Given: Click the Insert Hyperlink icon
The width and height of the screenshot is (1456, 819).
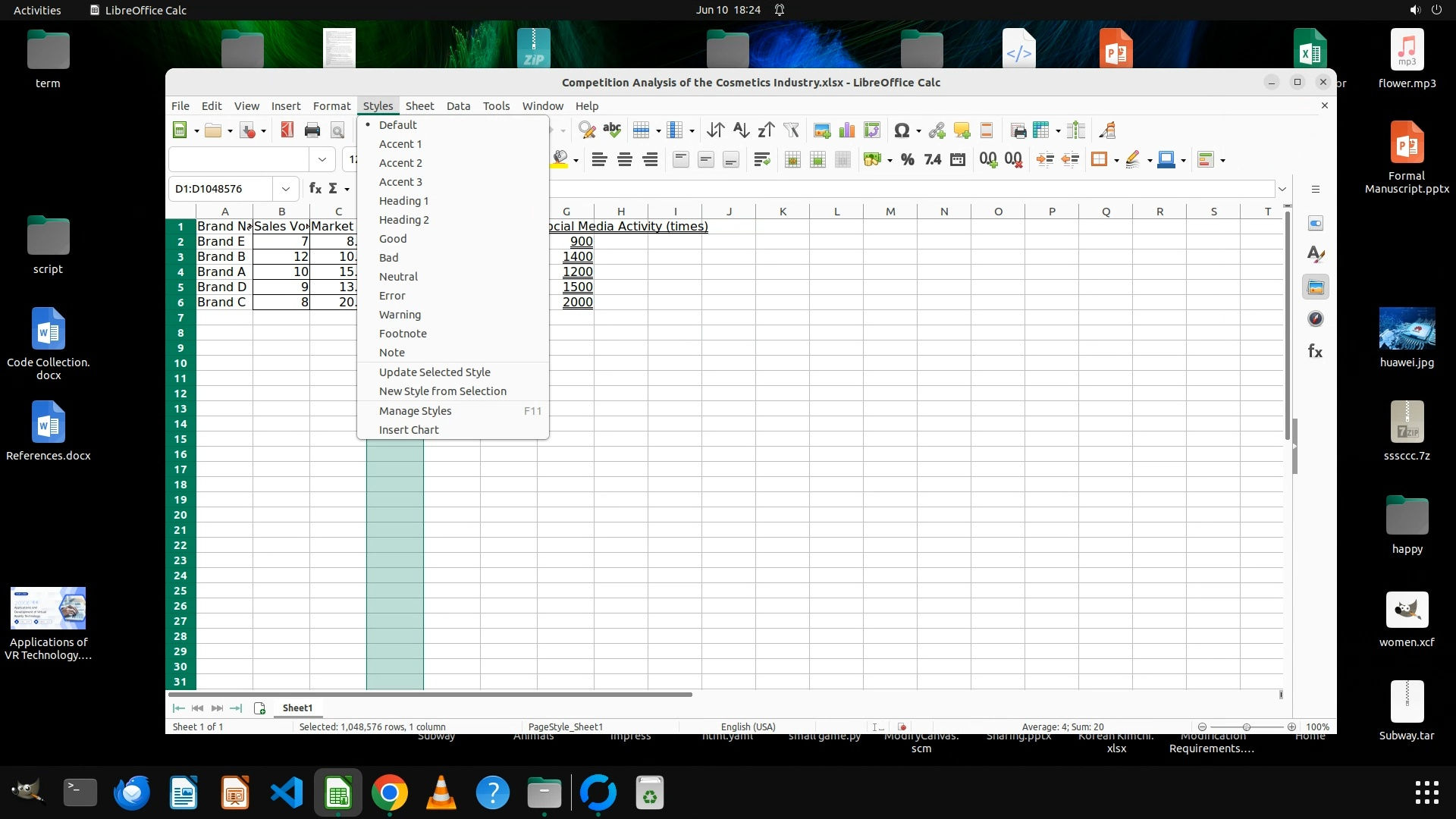Looking at the screenshot, I should tap(937, 130).
